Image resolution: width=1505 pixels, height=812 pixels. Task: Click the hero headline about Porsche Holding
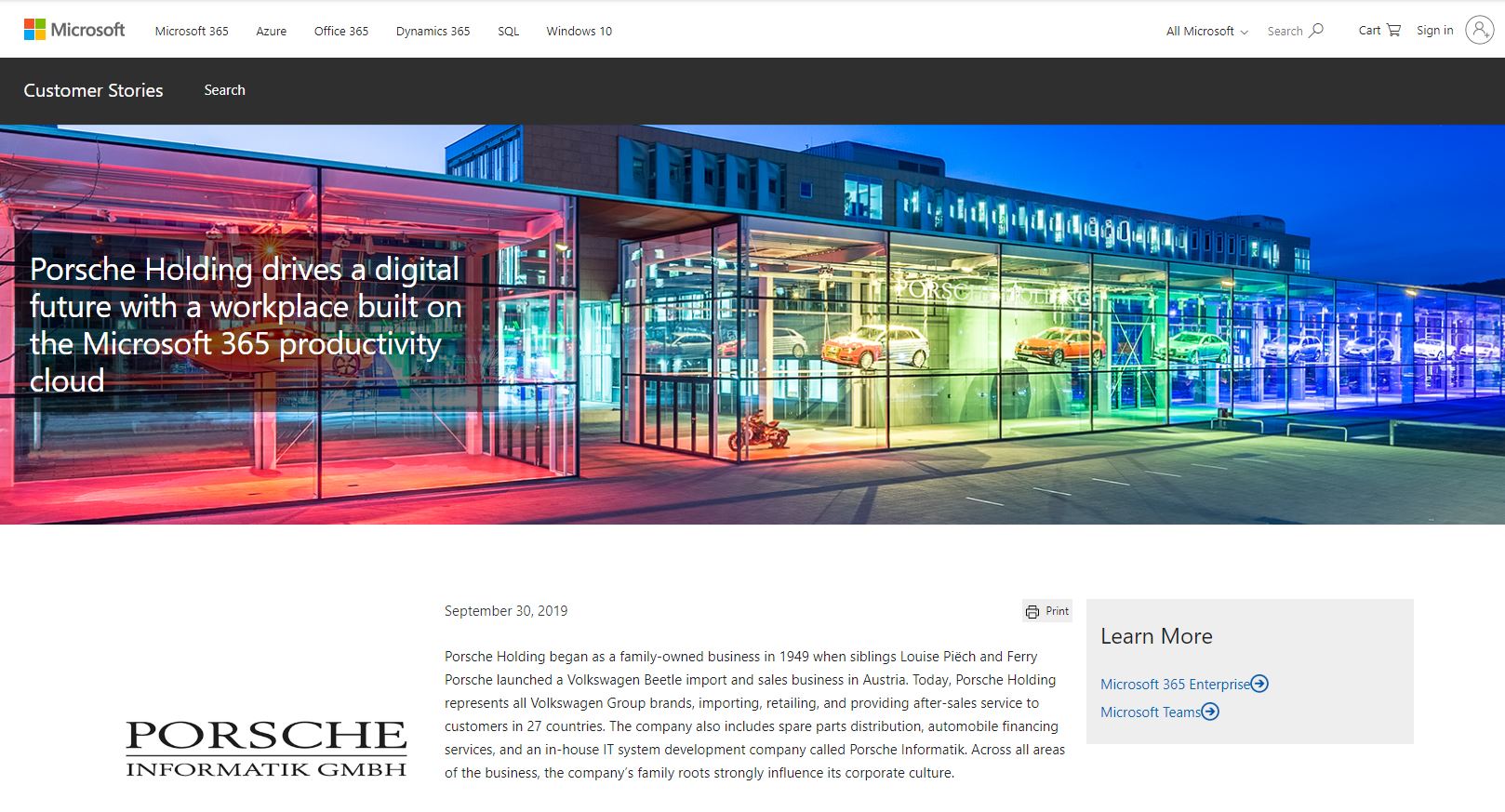pos(246,325)
